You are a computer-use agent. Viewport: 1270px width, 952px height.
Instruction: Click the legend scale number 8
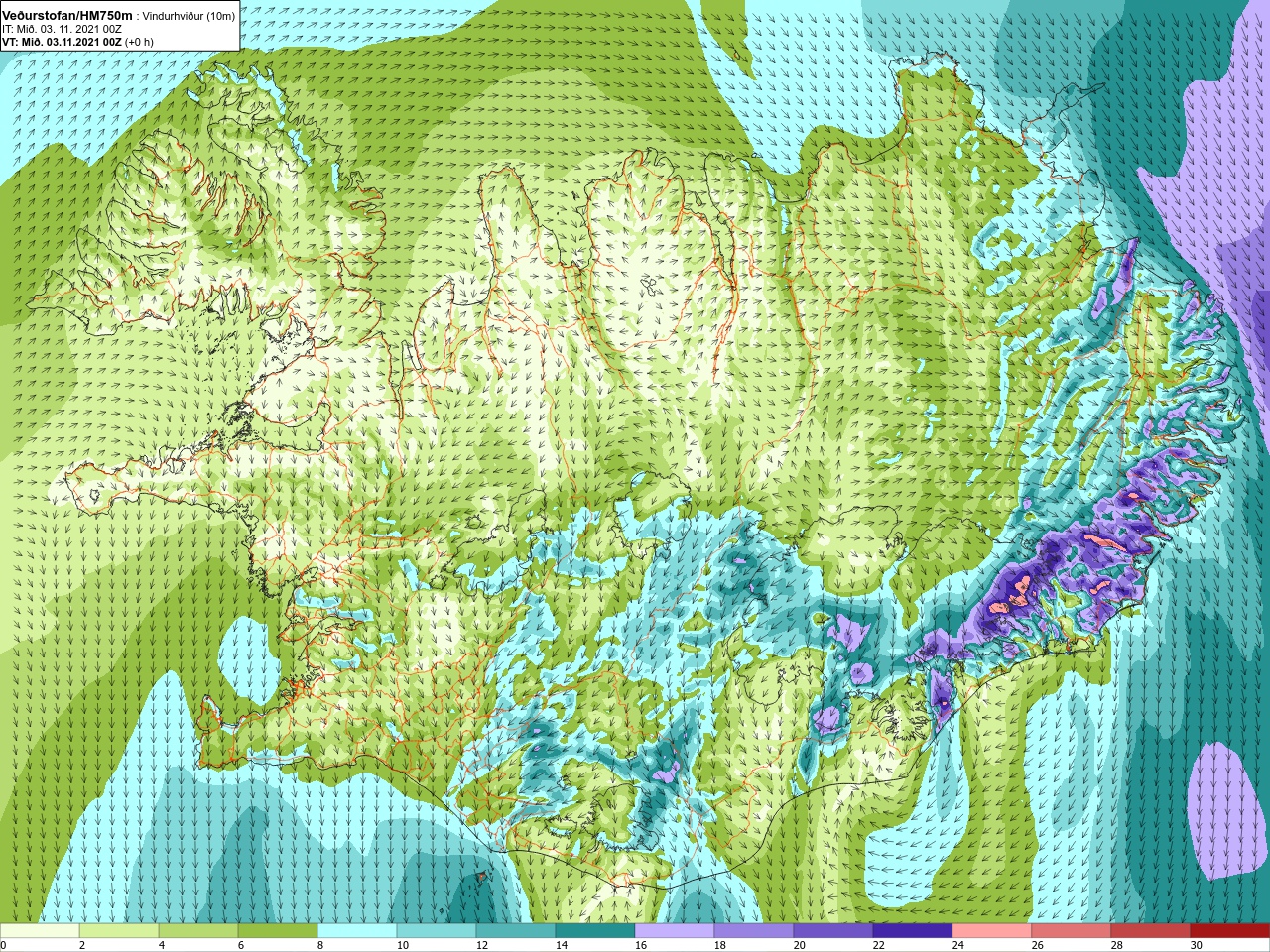321,945
